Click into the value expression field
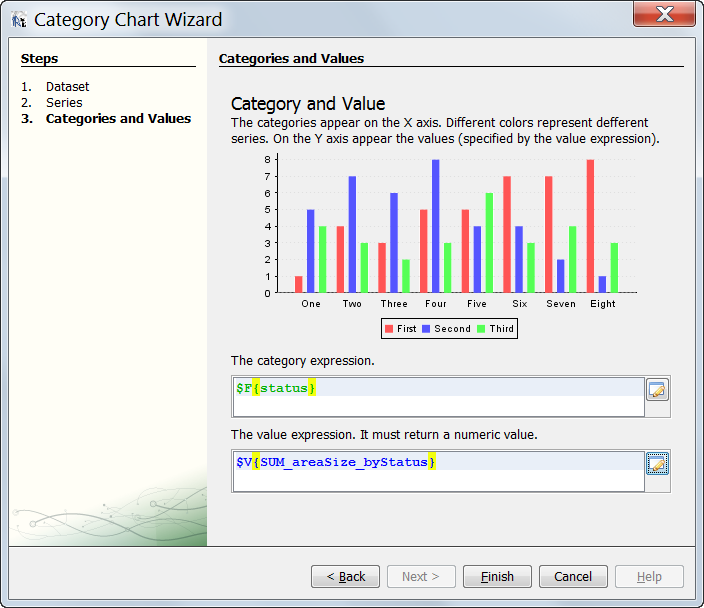 pyautogui.click(x=438, y=471)
